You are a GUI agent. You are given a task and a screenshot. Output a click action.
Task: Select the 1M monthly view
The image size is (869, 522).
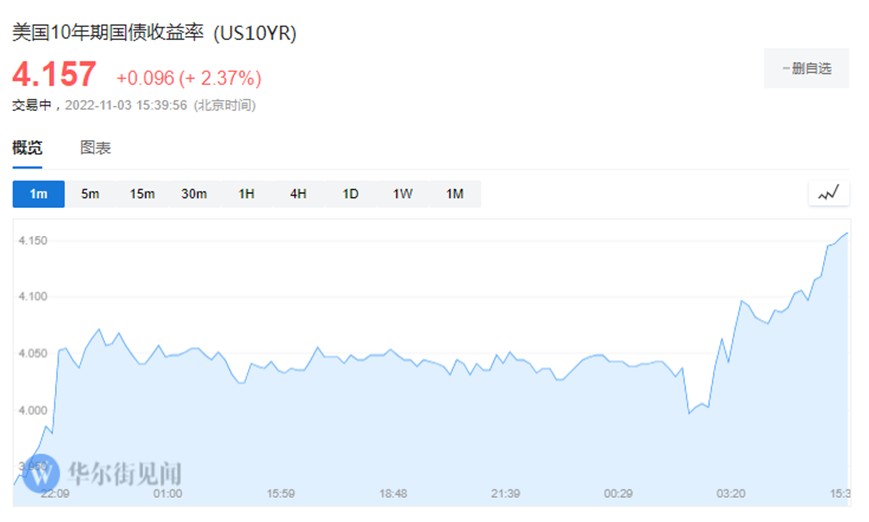[x=454, y=194]
